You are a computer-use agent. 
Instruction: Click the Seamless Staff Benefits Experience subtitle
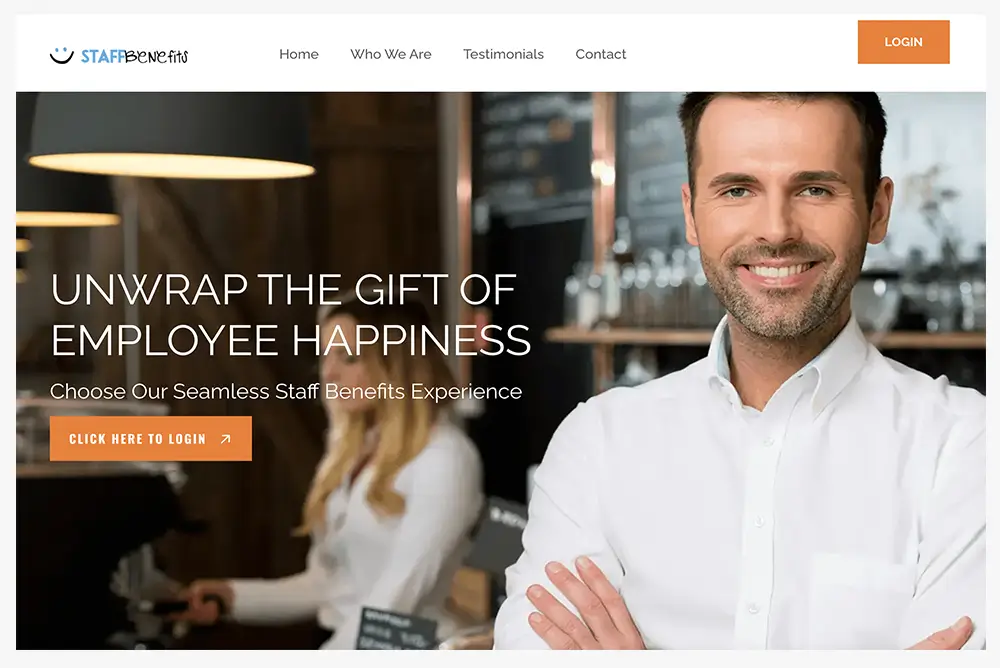[x=286, y=391]
